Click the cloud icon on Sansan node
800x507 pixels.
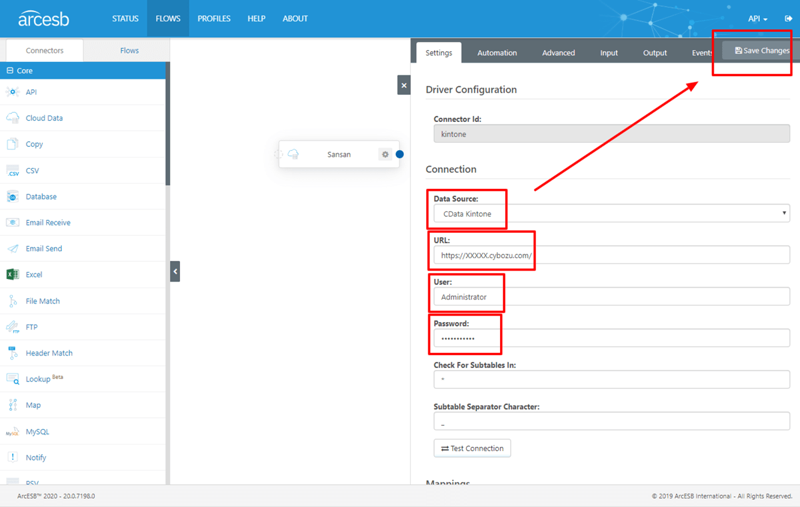293,154
